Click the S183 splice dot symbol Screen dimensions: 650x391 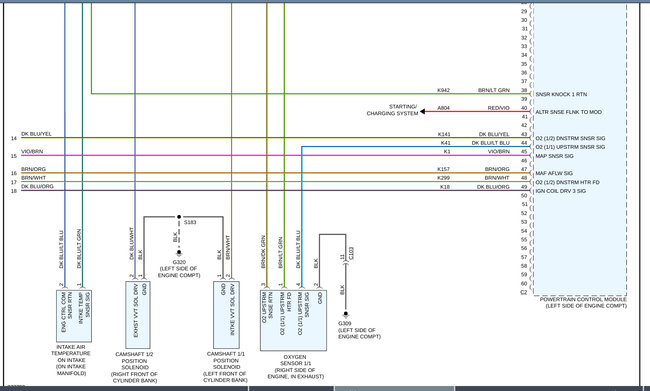point(179,217)
